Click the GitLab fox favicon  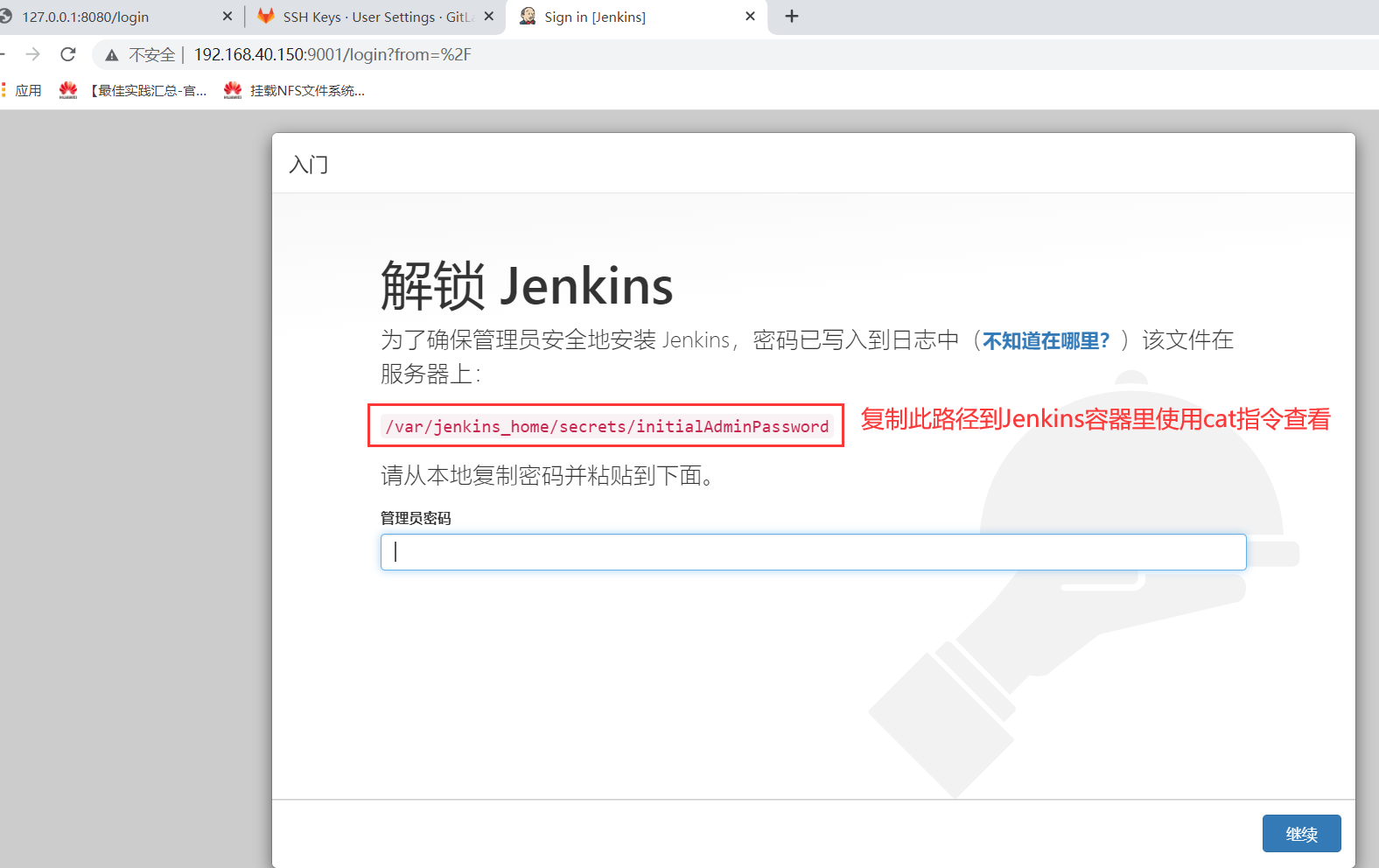[x=266, y=16]
